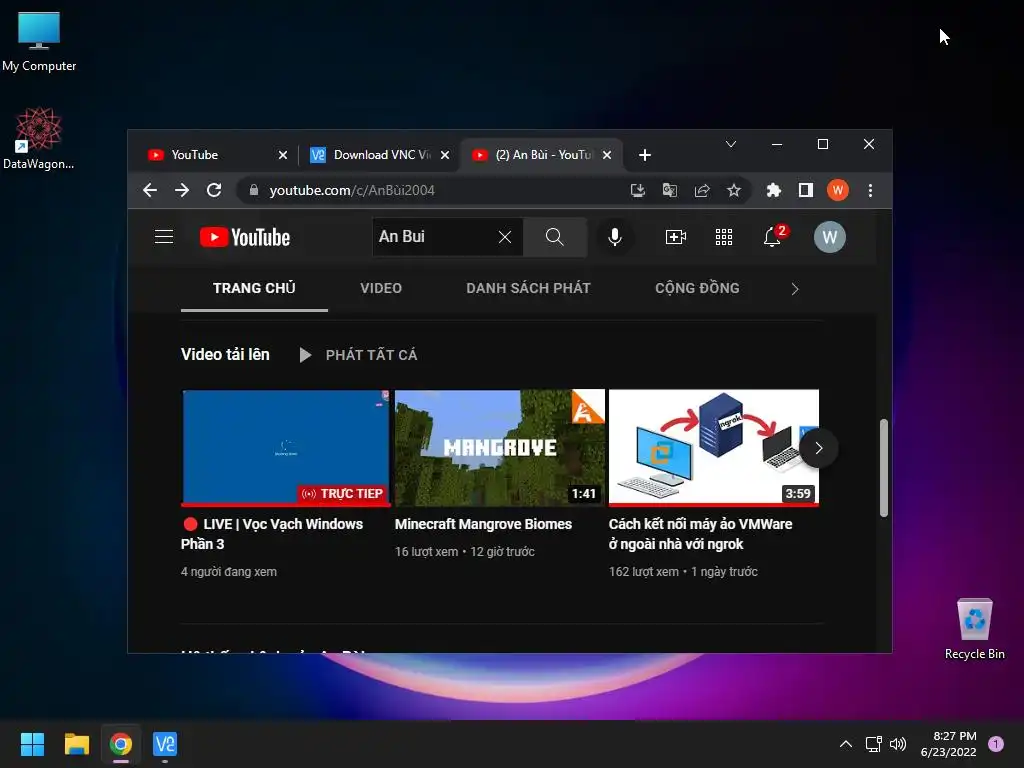Toggle the Chrome side panel icon
The image size is (1024, 768).
tap(806, 190)
